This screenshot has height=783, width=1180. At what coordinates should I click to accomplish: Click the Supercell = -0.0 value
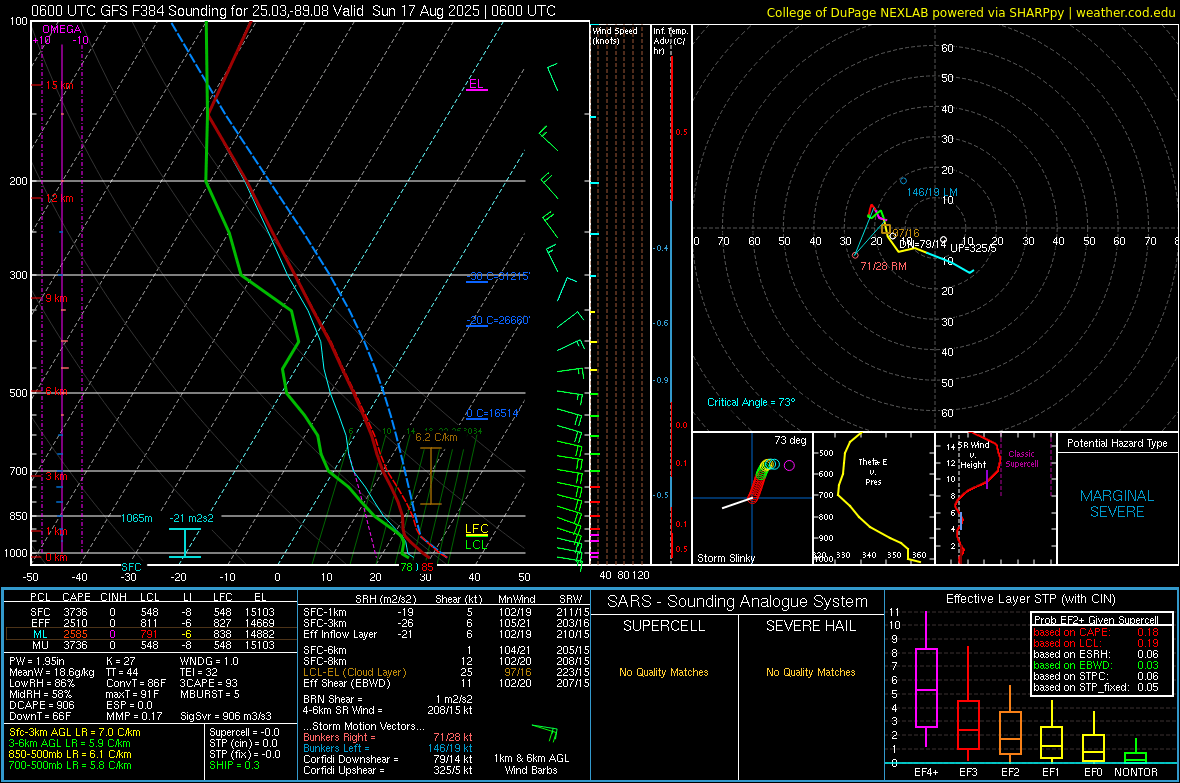click(x=244, y=732)
